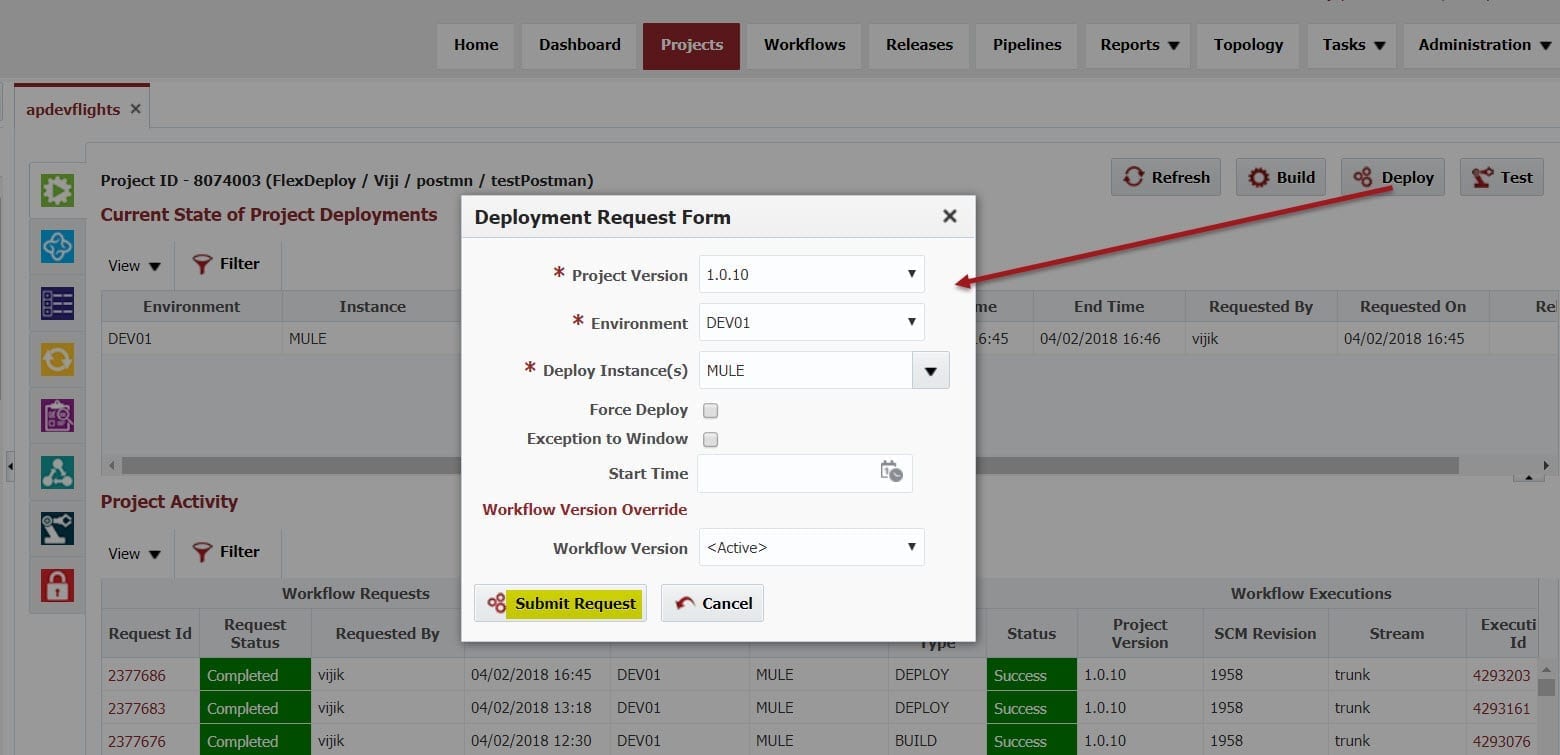Click Filter in Project Activity section

pos(226,552)
